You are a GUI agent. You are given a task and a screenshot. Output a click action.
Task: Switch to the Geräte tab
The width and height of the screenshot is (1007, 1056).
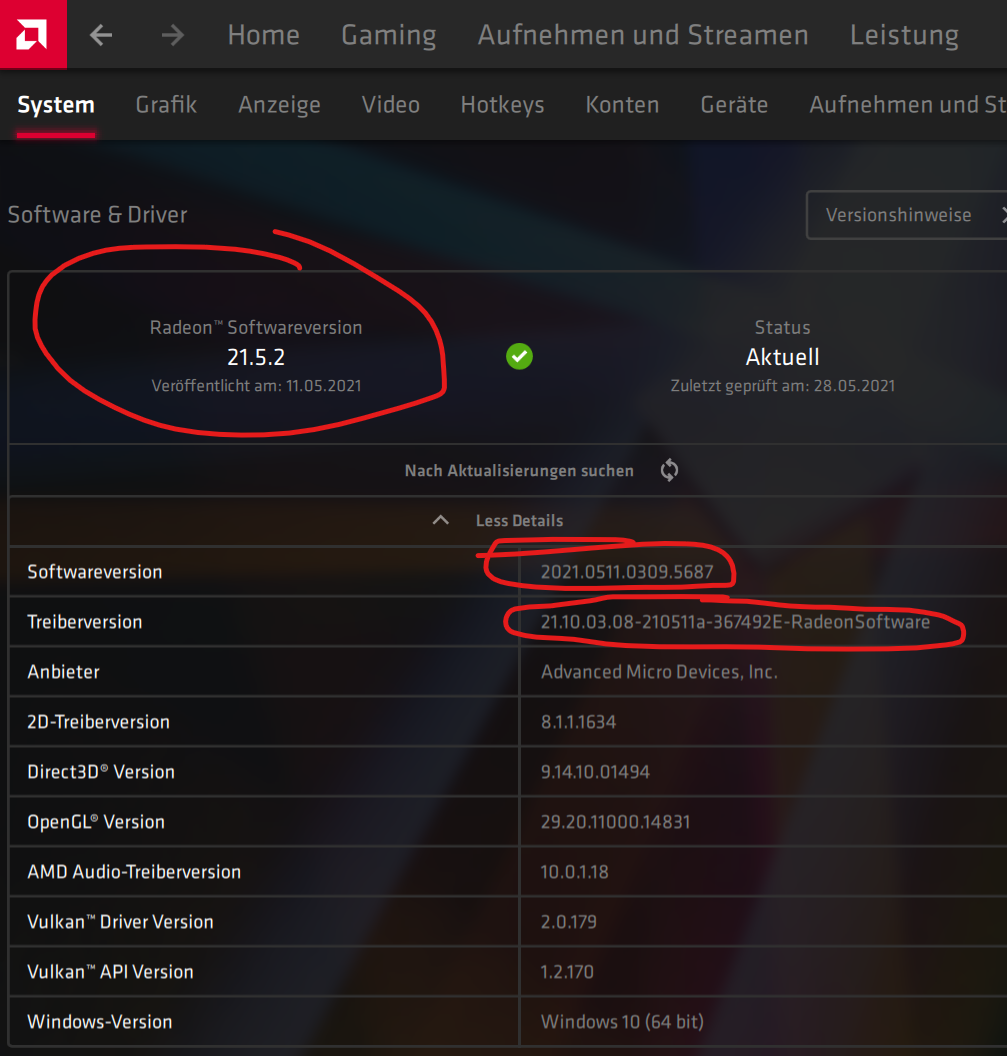[734, 105]
